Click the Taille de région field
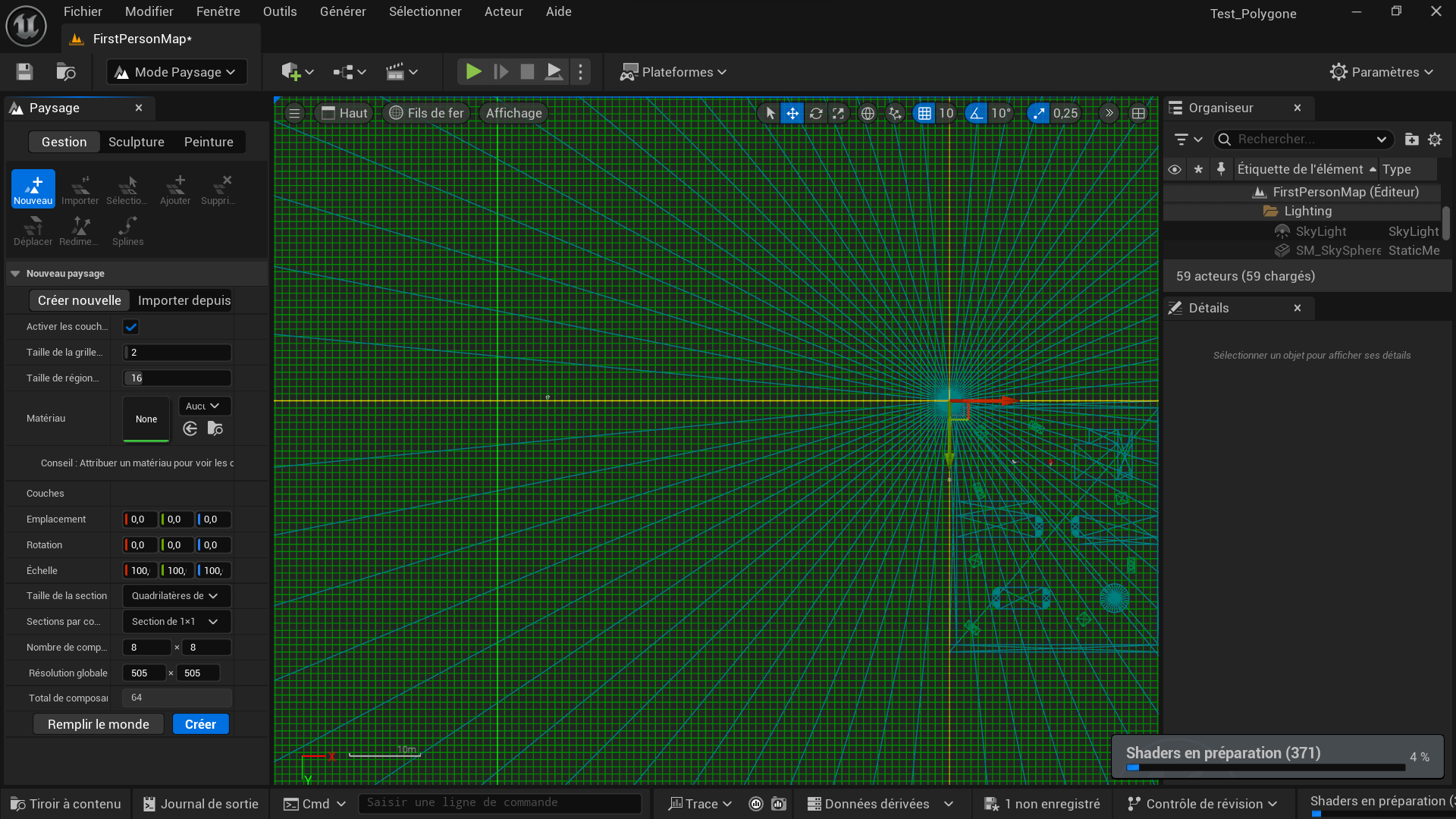This screenshot has height=819, width=1456. pos(177,378)
